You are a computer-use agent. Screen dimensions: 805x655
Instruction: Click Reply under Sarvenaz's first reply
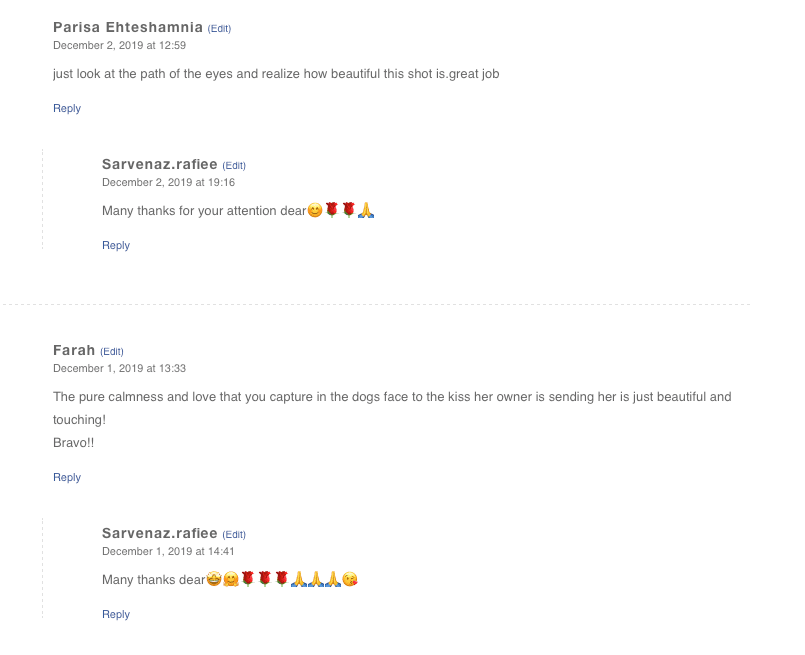tap(115, 245)
